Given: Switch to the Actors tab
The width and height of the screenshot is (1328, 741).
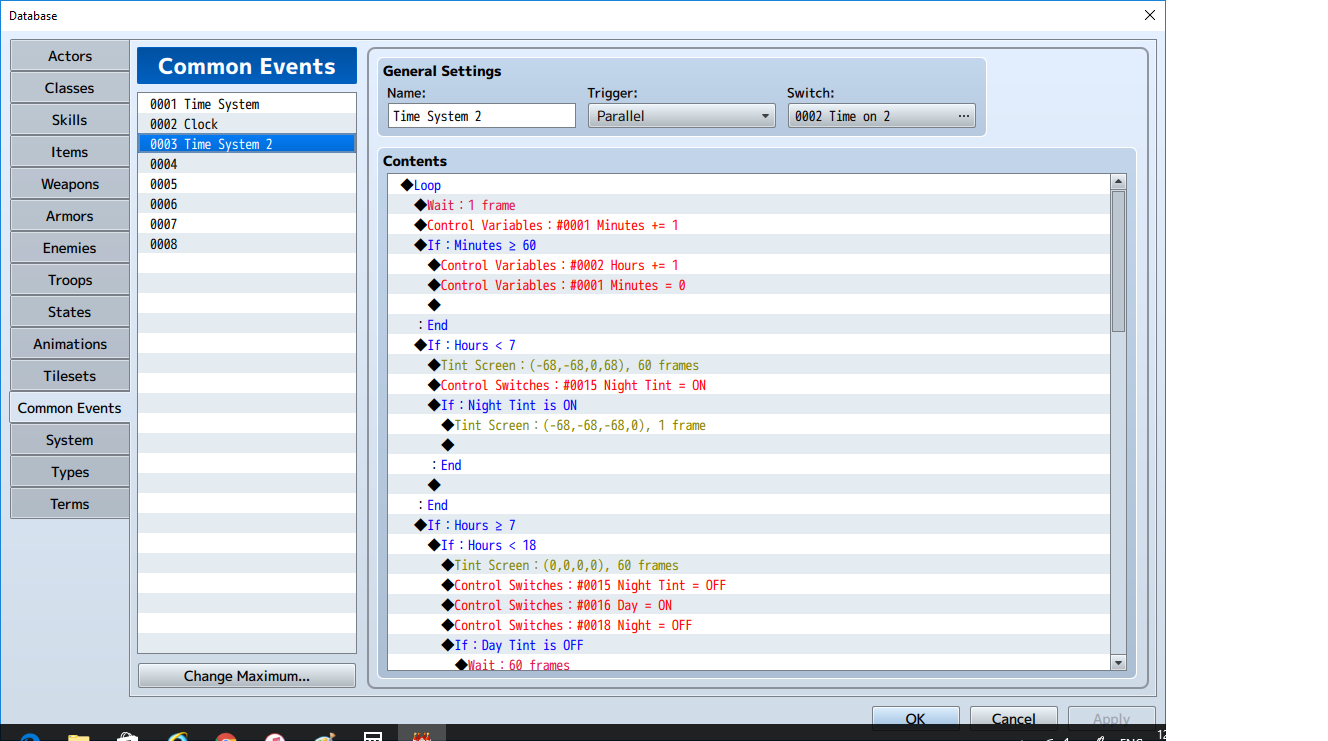Looking at the screenshot, I should [x=70, y=56].
